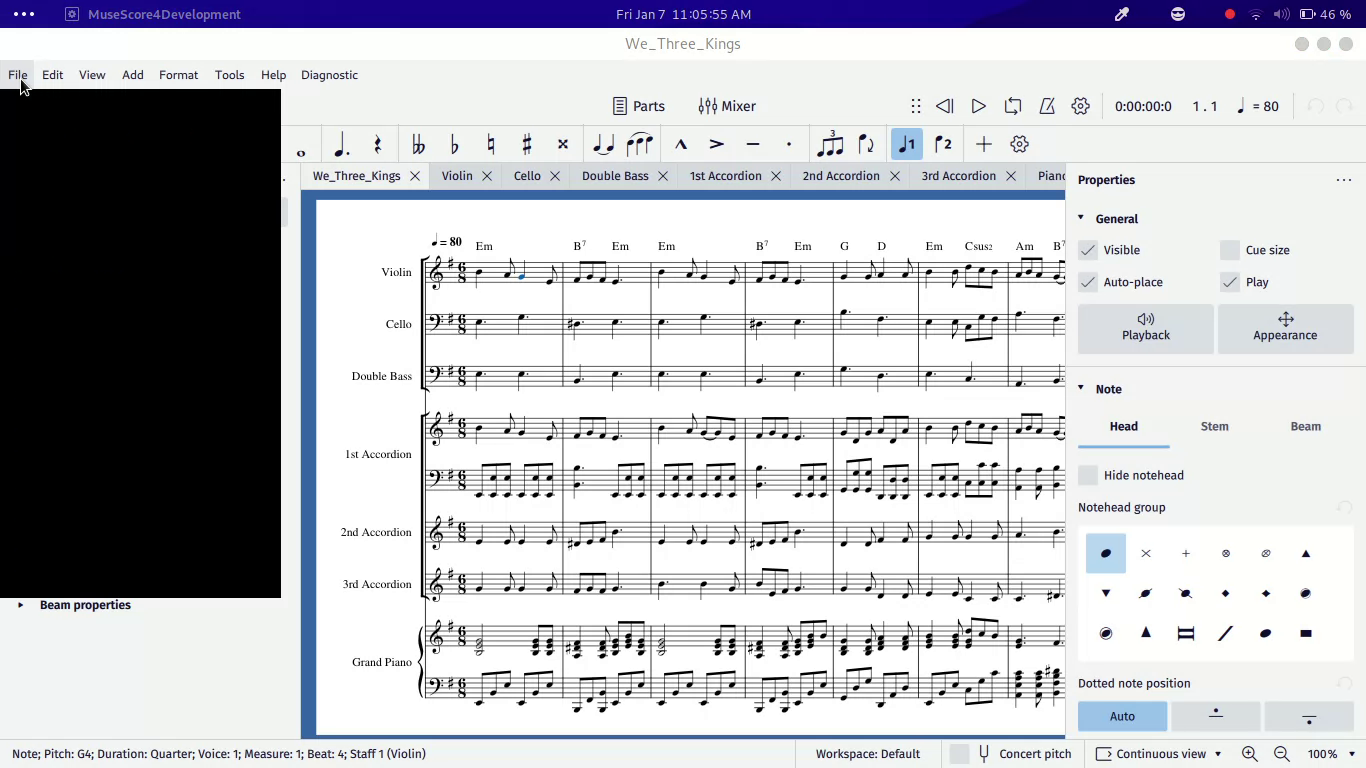Apply the sharp accidental
The height and width of the screenshot is (768, 1366).
(x=527, y=145)
